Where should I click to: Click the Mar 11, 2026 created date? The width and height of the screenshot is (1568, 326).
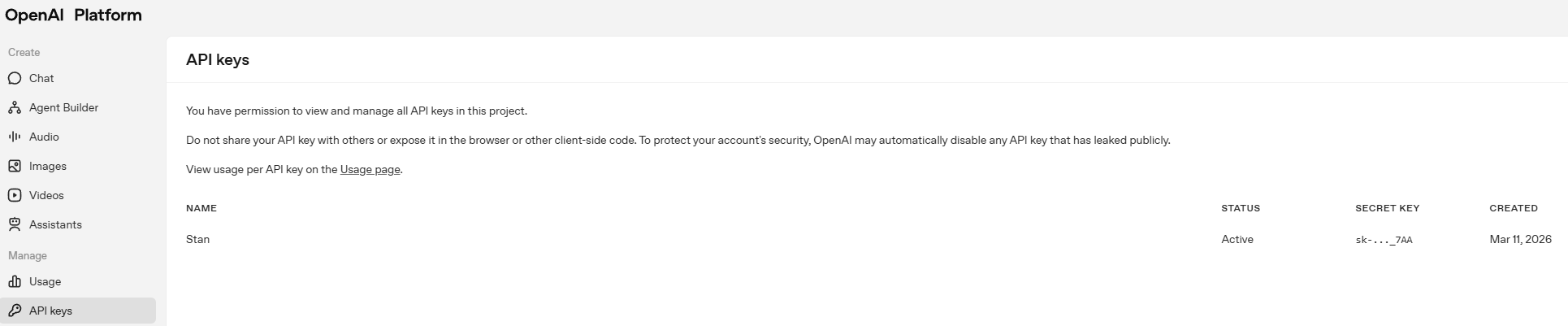click(1520, 239)
